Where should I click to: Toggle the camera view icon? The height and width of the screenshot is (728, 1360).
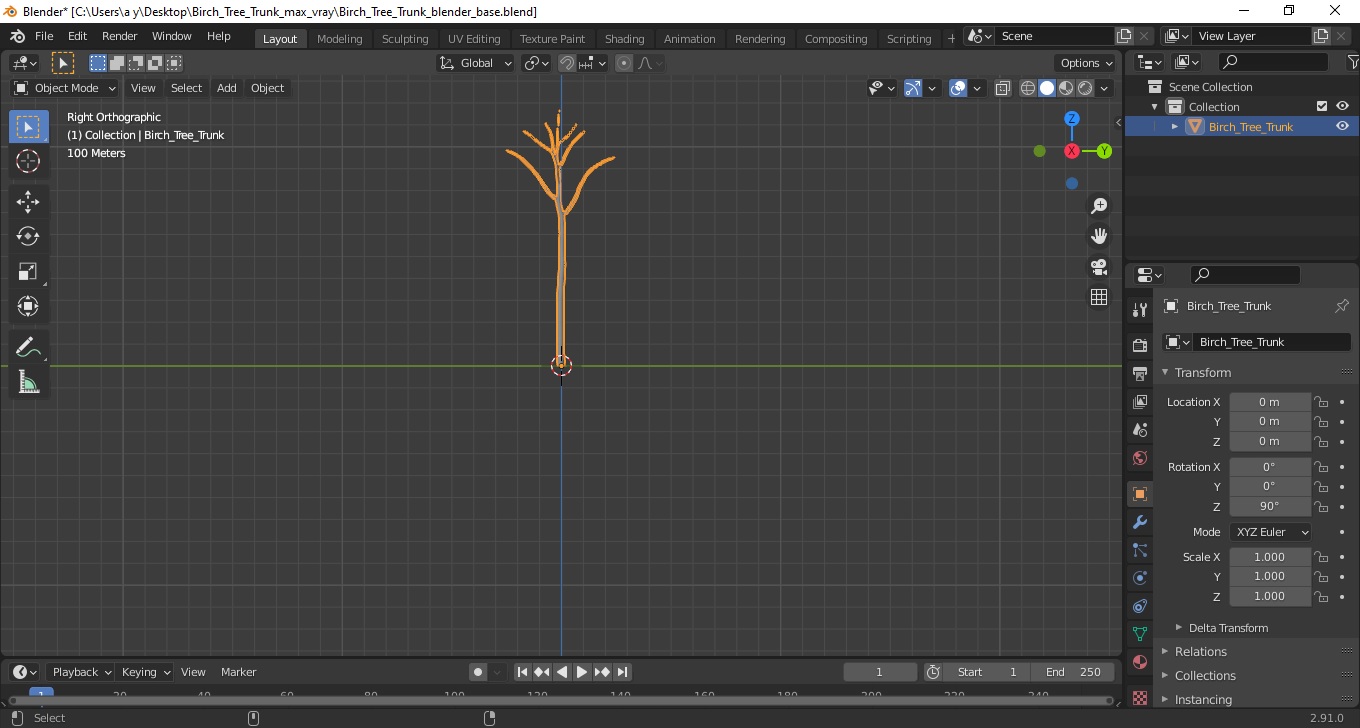(x=1099, y=267)
